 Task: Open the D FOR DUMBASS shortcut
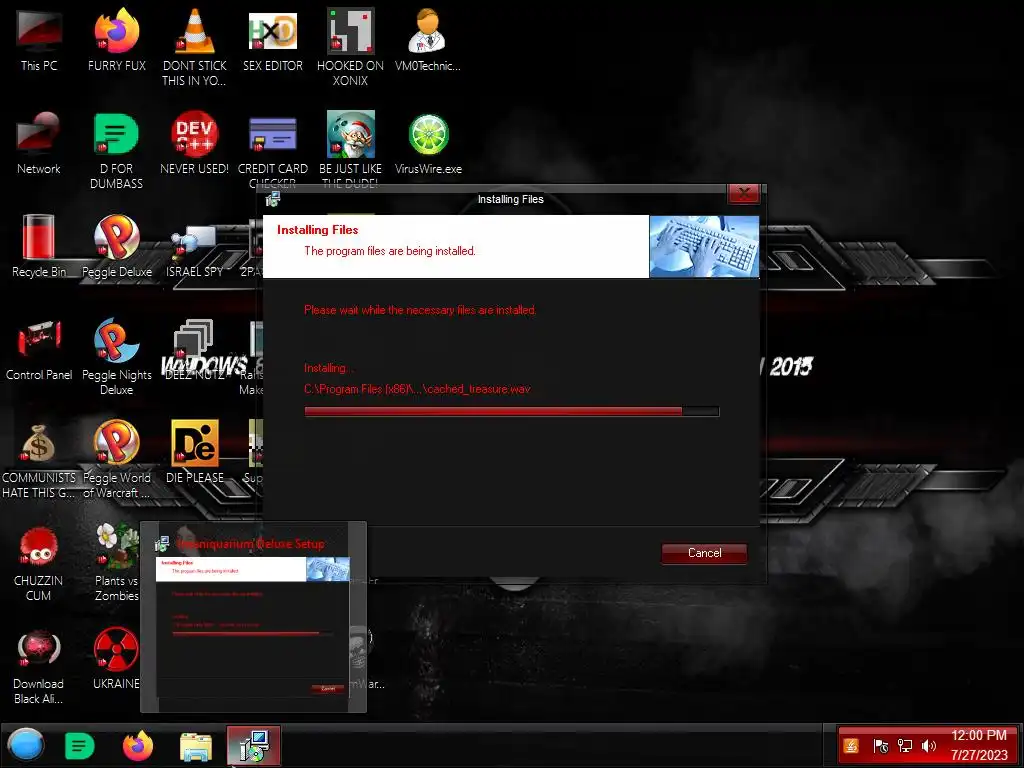click(117, 150)
